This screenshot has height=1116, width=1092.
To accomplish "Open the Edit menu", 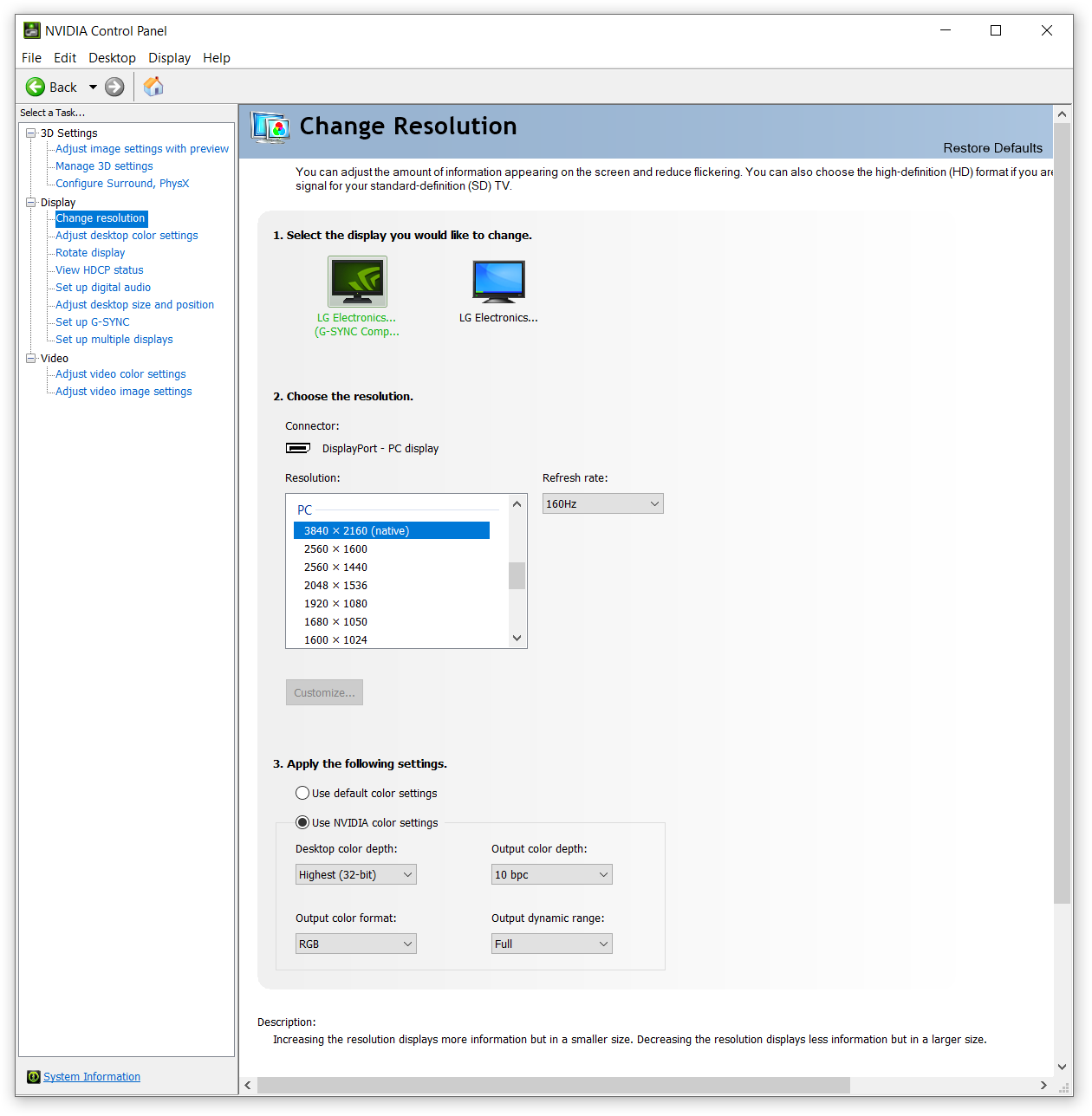I will (x=65, y=58).
